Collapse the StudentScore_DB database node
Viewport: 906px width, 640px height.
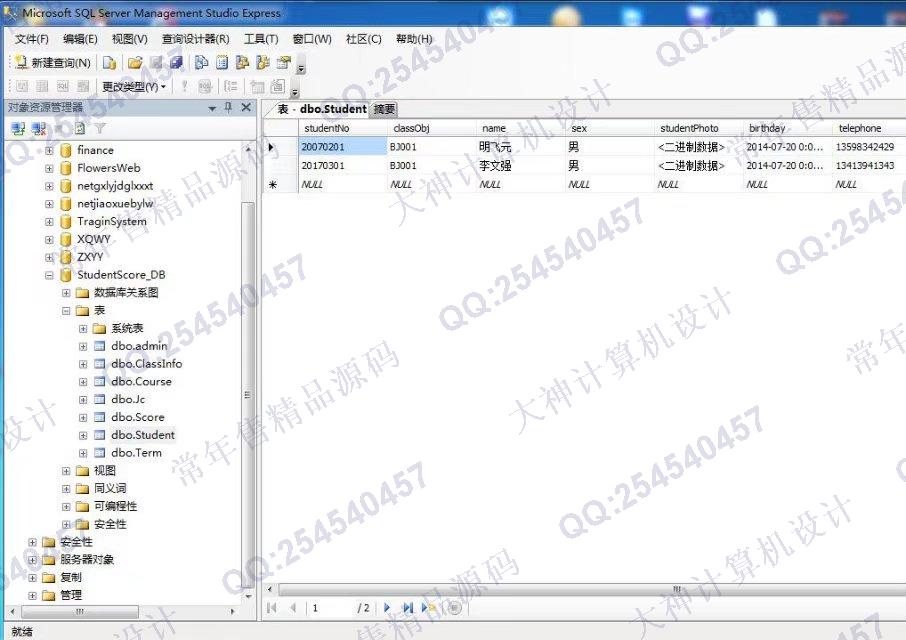click(x=49, y=275)
